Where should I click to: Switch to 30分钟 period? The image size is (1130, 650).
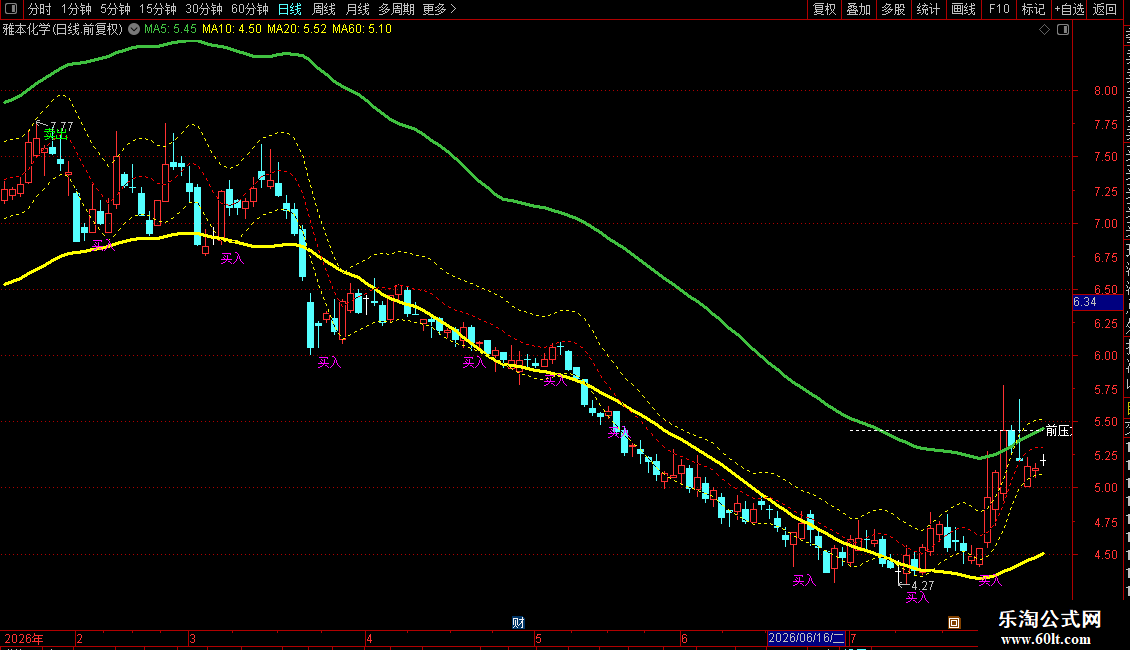204,9
